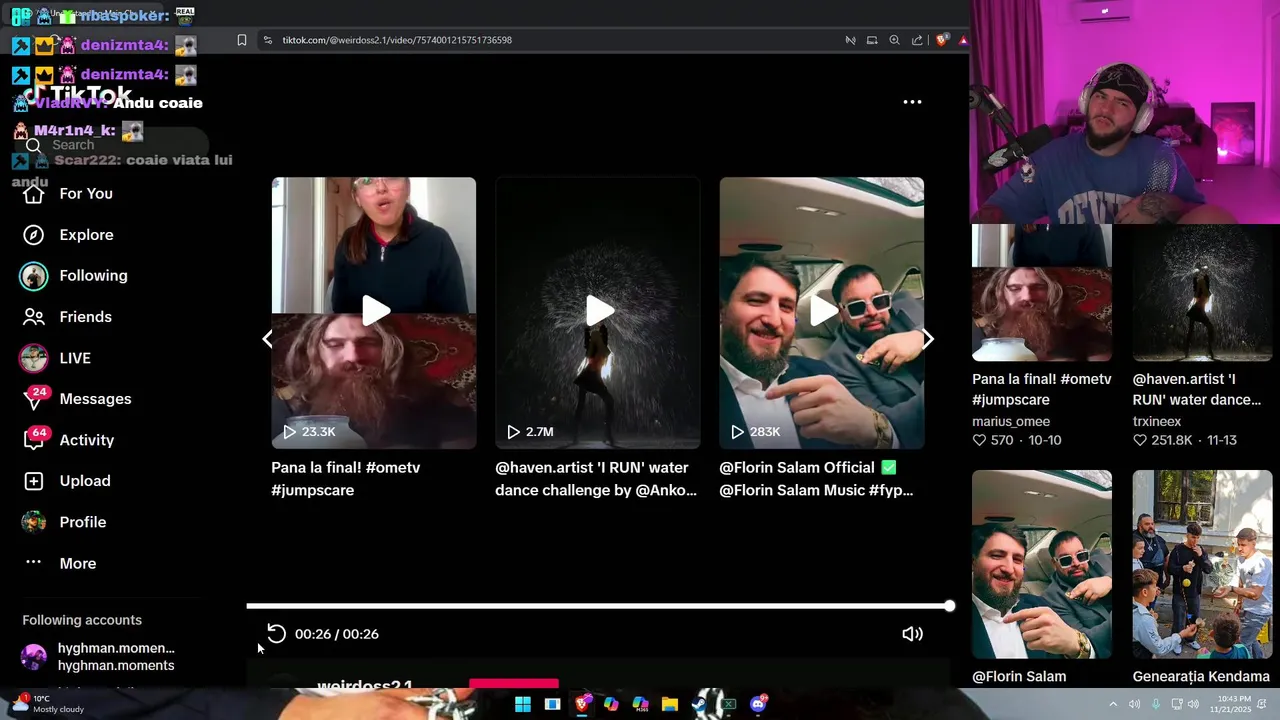Screen dimensions: 1280x720
Task: Open 'Pana la final! #ometv #jumpscare' caption
Action: click(346, 479)
